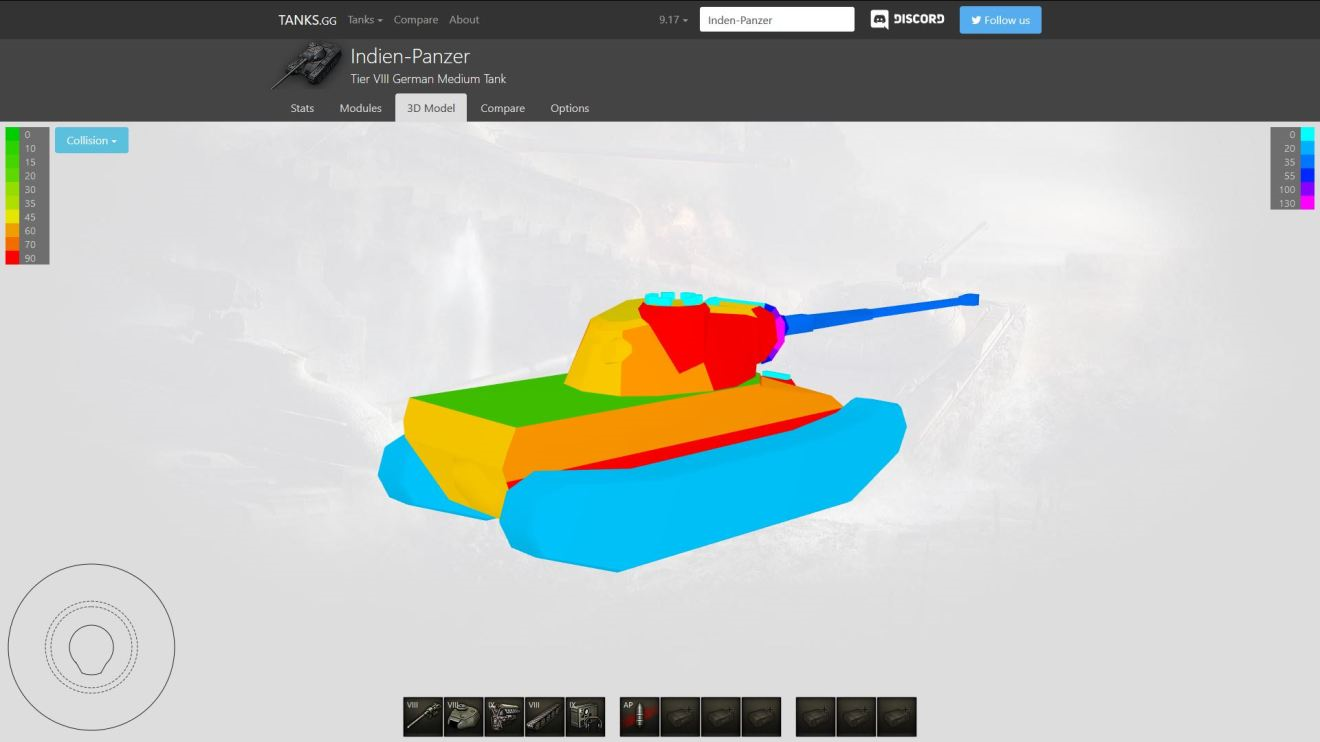Click the empty slot right of AP shell
This screenshot has width=1320, height=742.
pyautogui.click(x=680, y=717)
